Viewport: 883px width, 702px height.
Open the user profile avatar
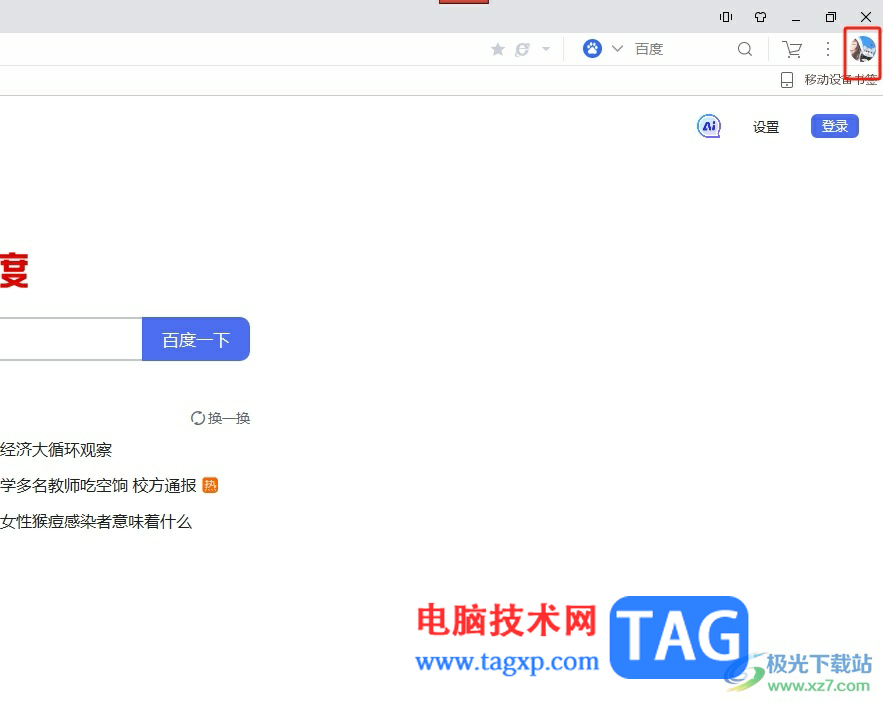(863, 49)
